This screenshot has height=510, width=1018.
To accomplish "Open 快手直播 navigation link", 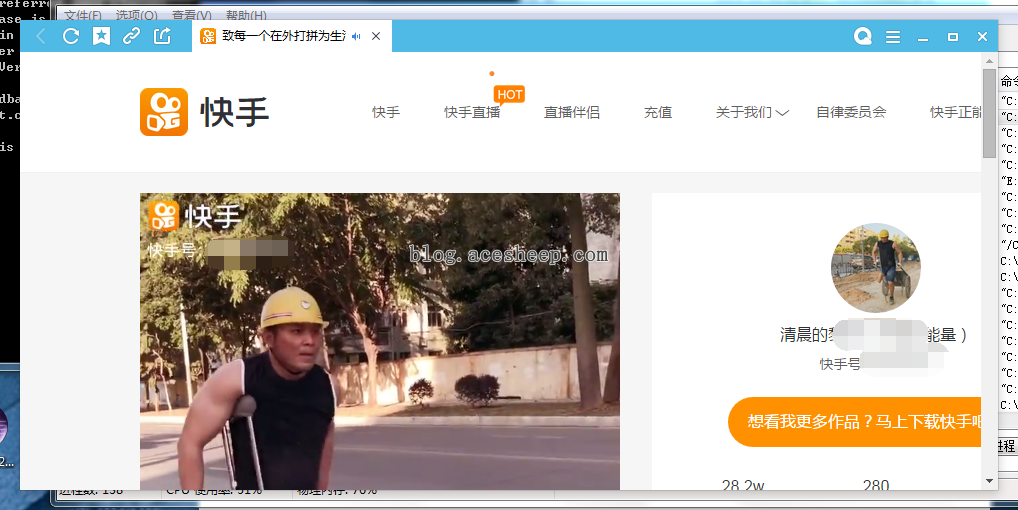I will pyautogui.click(x=472, y=112).
